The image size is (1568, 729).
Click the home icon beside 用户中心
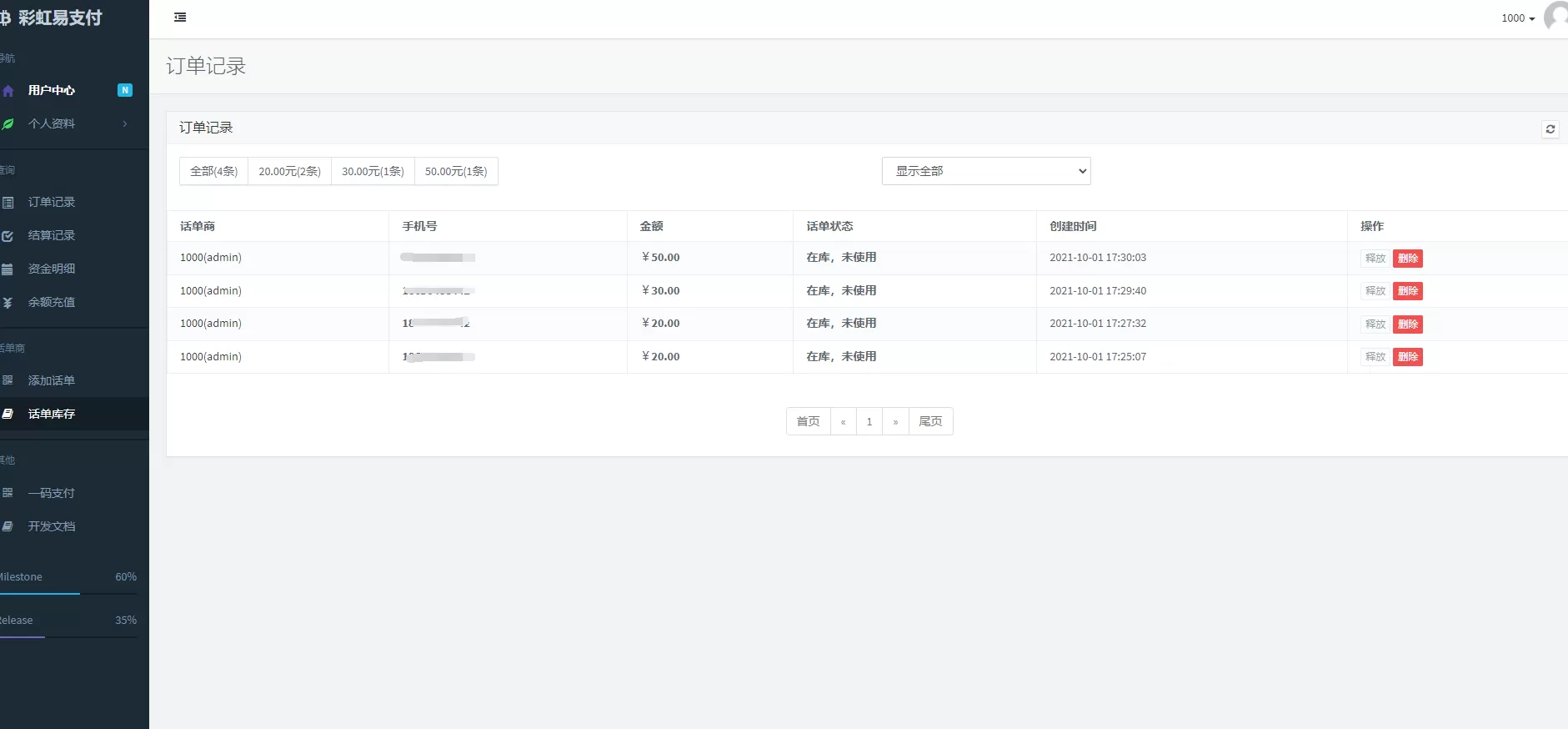tap(8, 91)
